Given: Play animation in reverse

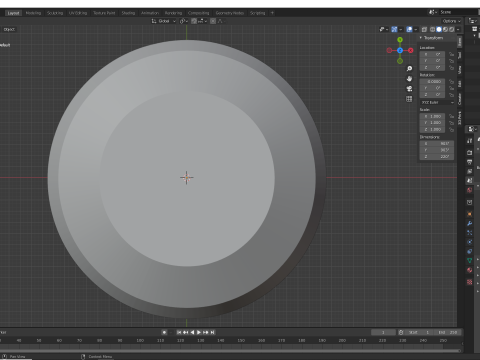Looking at the screenshot, I should 192,332.
